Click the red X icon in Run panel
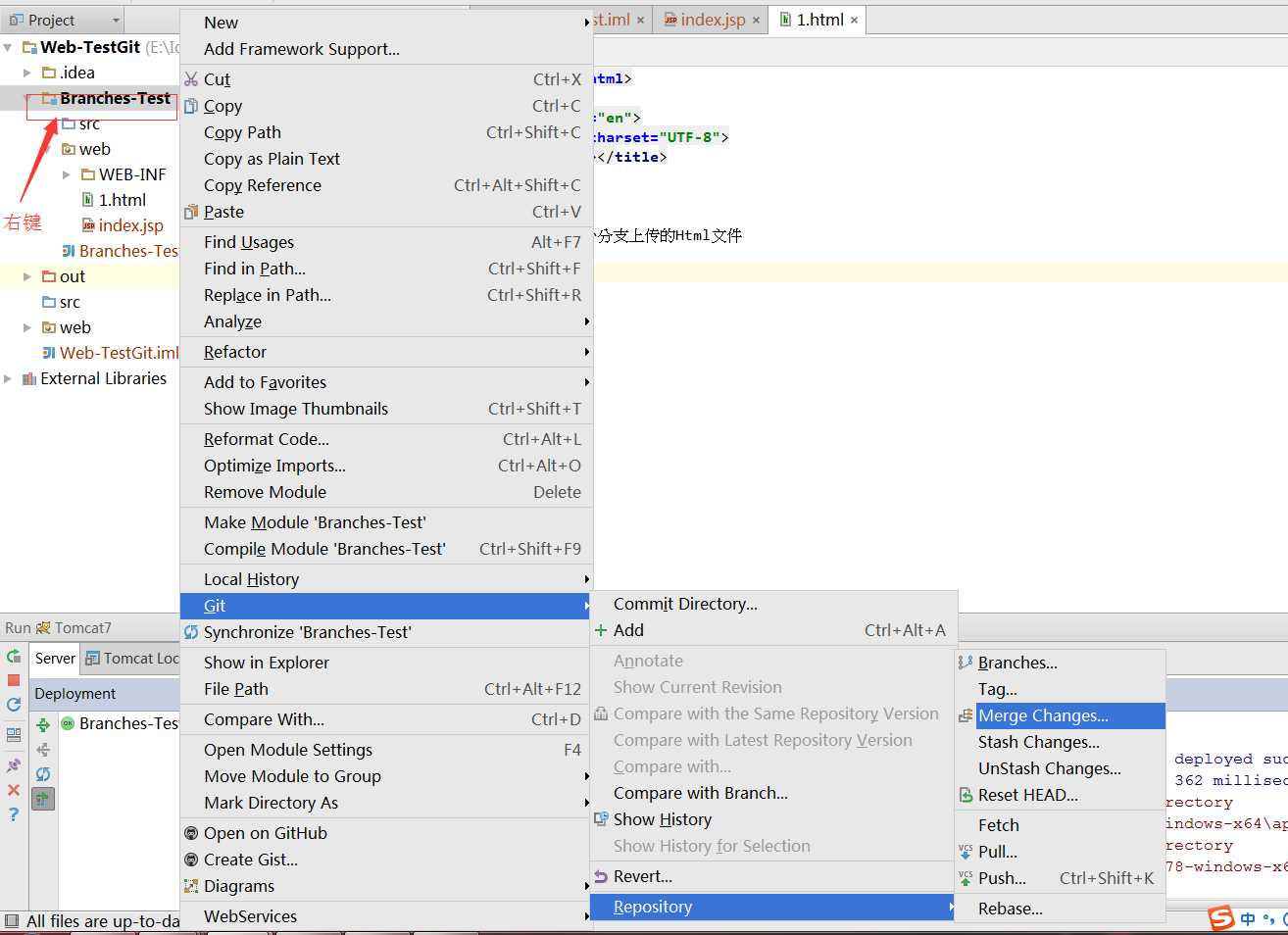The width and height of the screenshot is (1288, 935). coord(14,790)
